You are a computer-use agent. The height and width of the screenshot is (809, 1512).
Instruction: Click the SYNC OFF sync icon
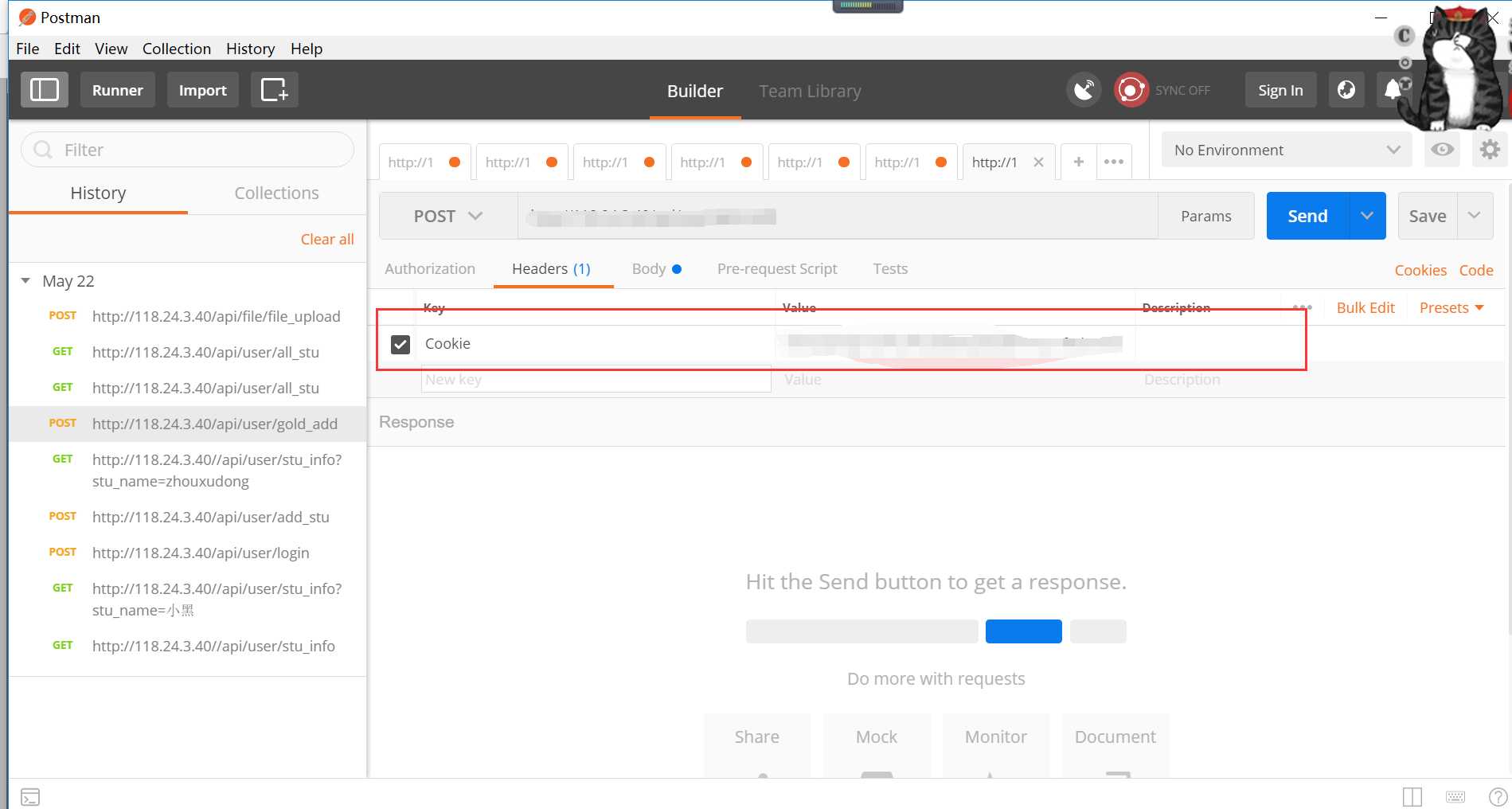click(x=1131, y=90)
